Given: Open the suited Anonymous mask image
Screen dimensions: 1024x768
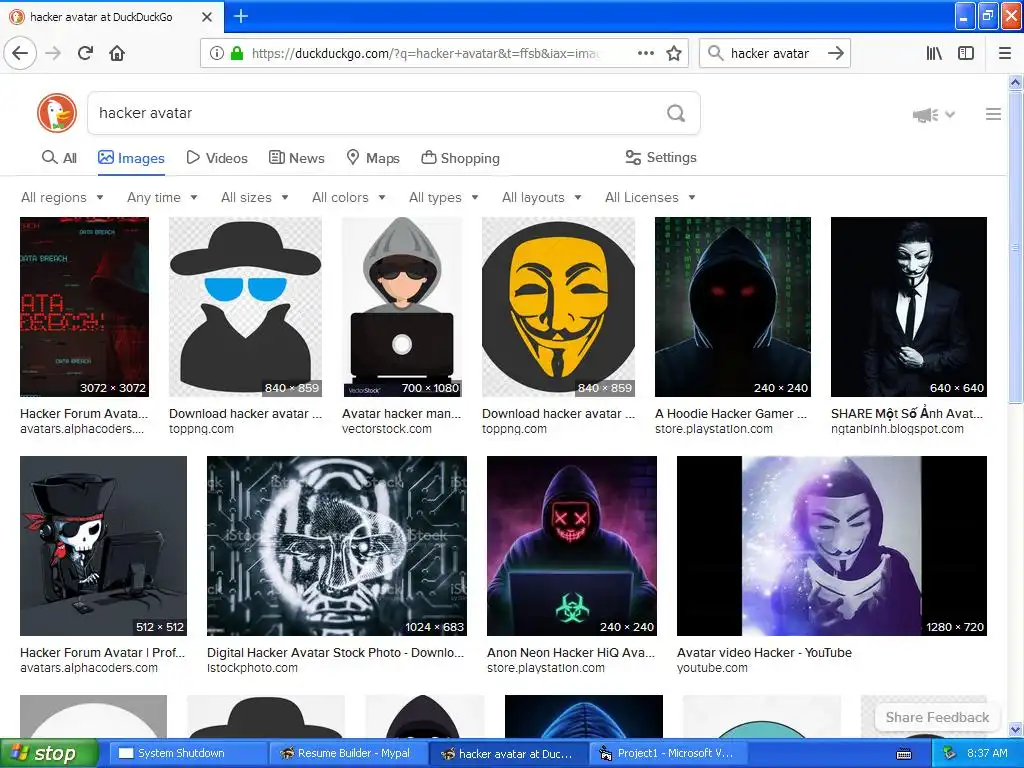Looking at the screenshot, I should [908, 307].
